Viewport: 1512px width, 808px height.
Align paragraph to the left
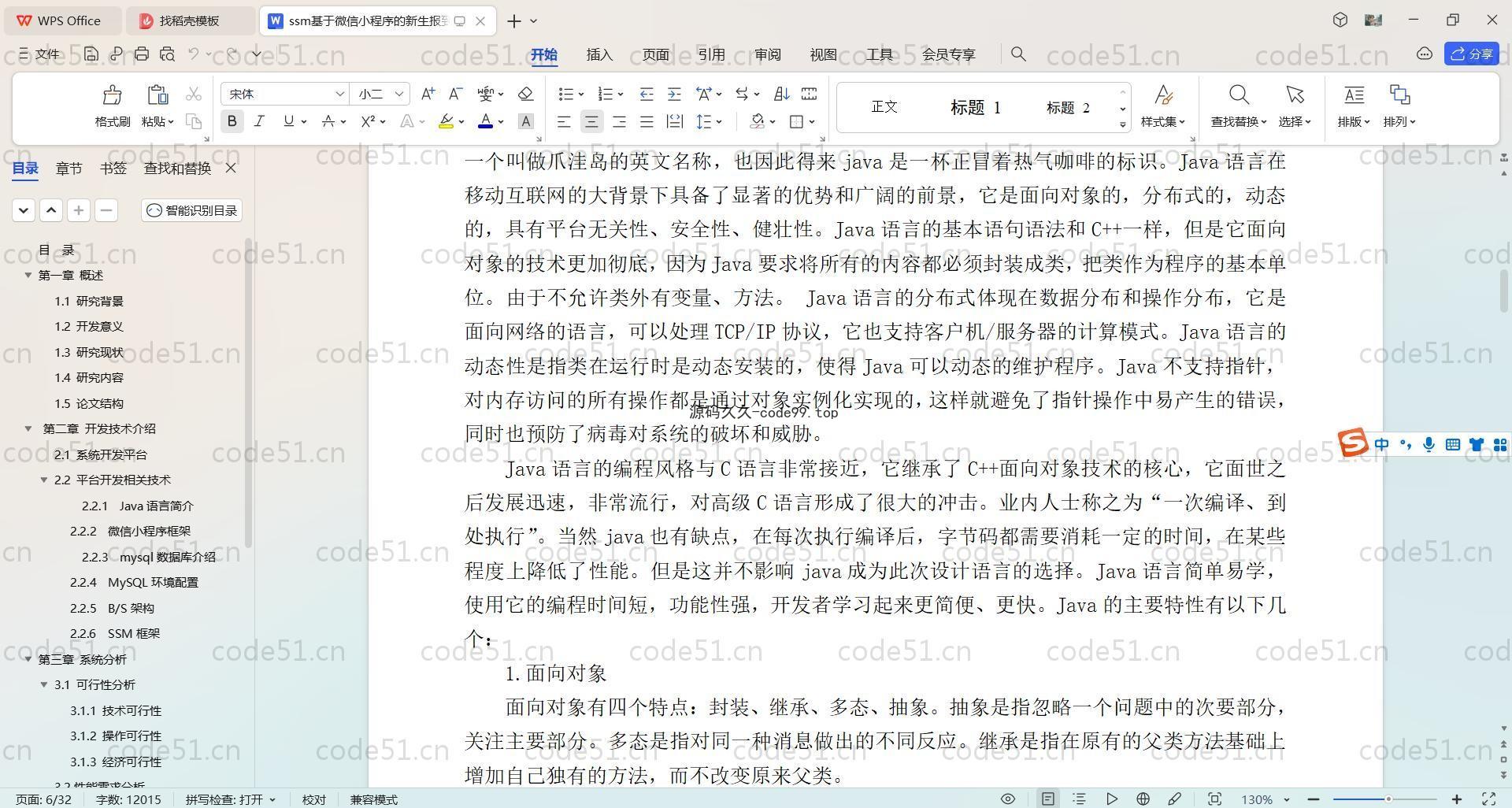point(564,121)
